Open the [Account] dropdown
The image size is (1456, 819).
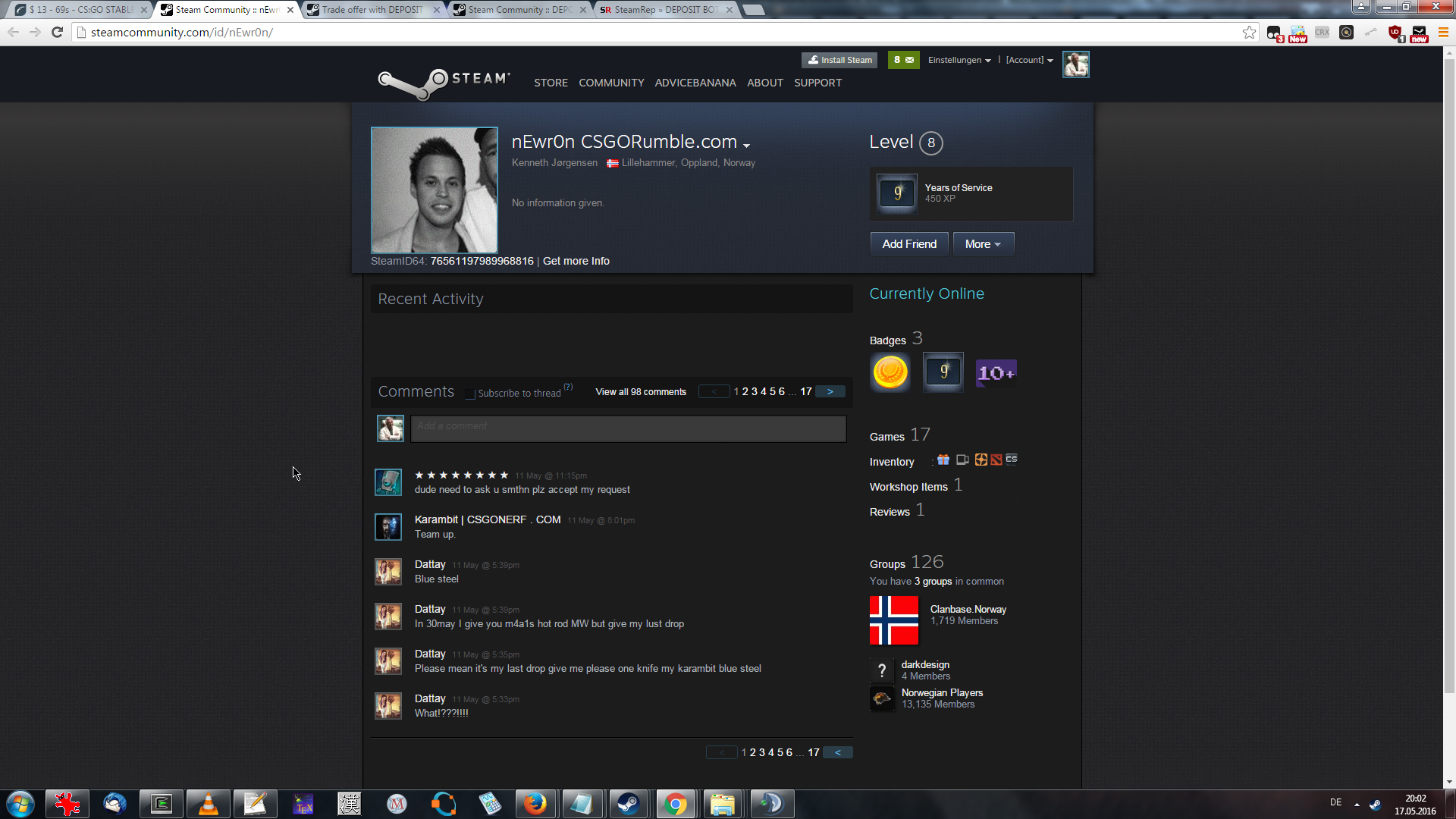click(x=1029, y=60)
